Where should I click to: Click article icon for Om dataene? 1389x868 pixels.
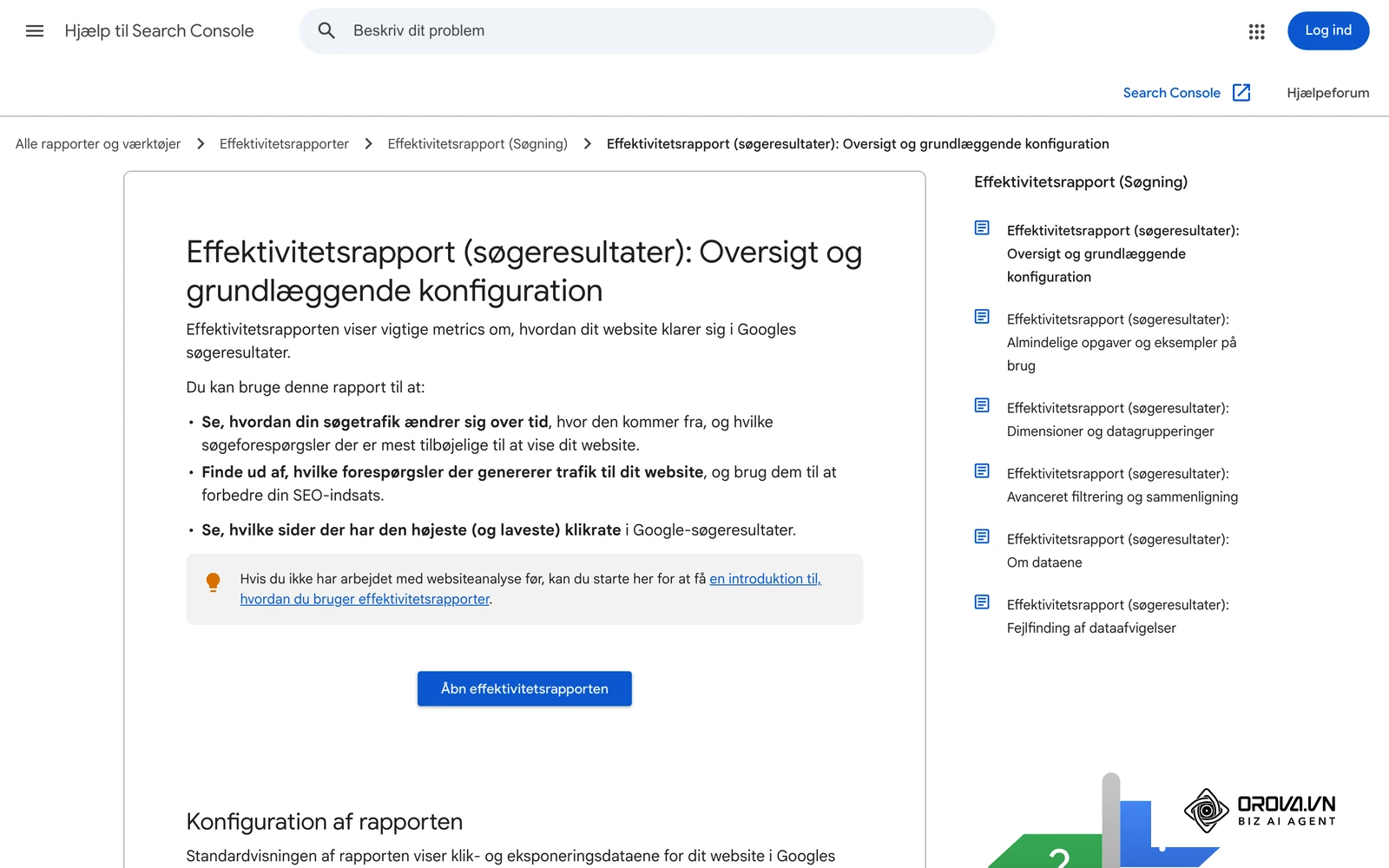pos(982,536)
